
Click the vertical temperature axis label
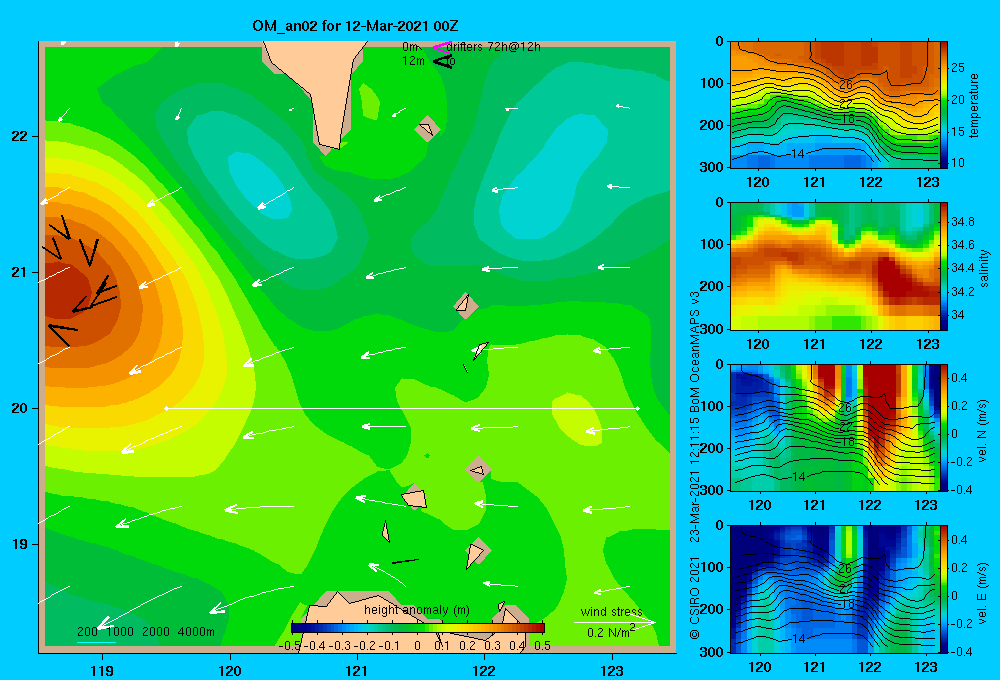[973, 106]
